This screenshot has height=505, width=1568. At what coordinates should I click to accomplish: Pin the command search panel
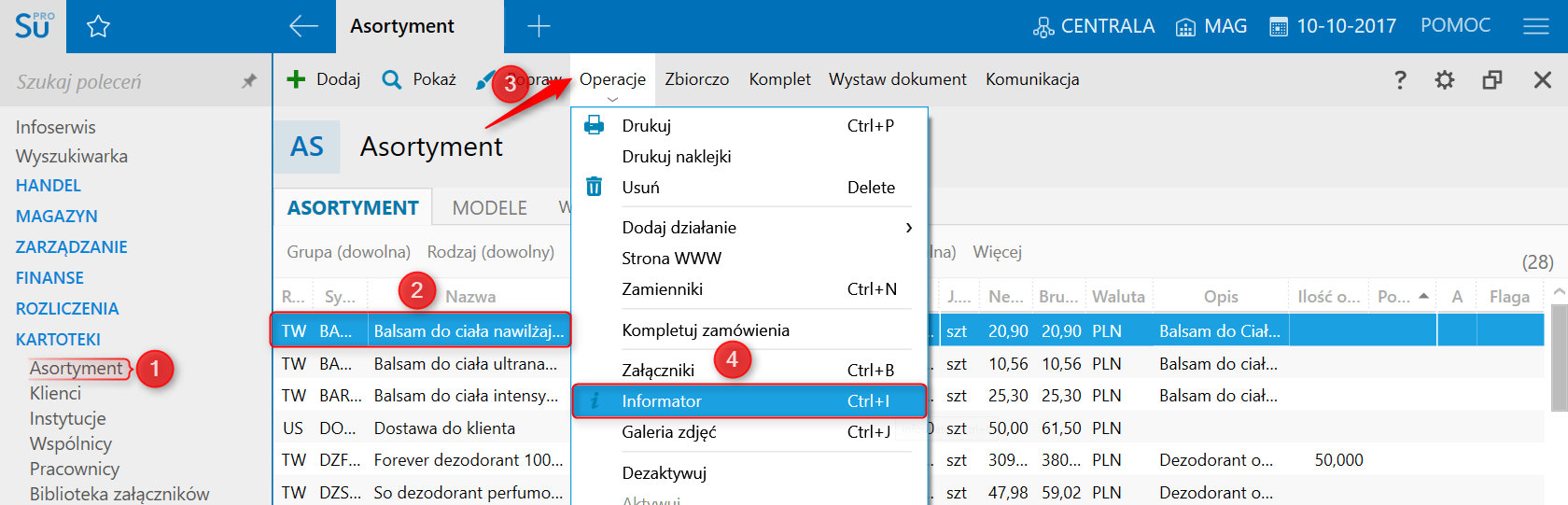point(248,81)
